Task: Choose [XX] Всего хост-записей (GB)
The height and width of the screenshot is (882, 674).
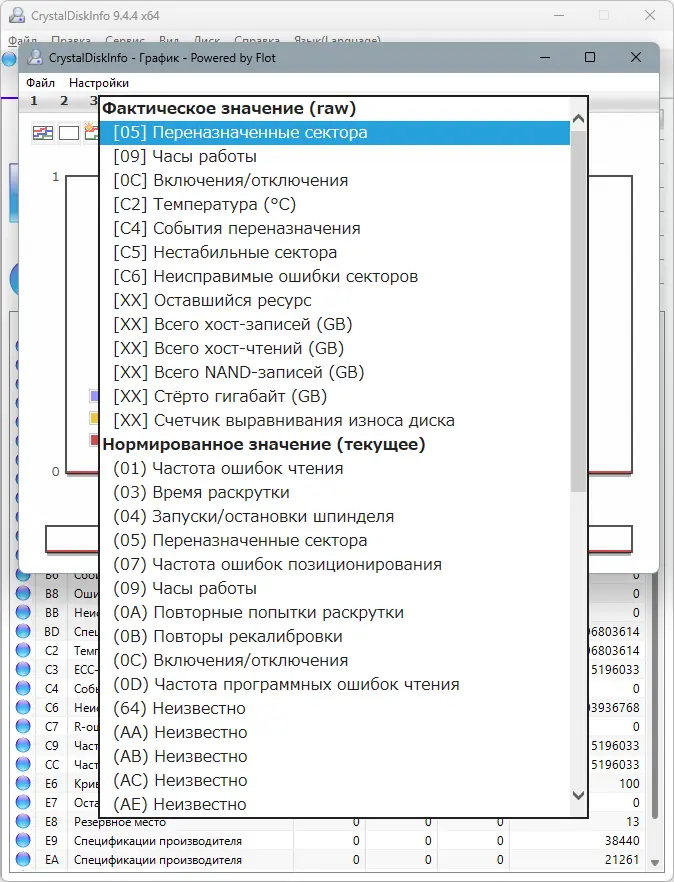Action: (335, 325)
